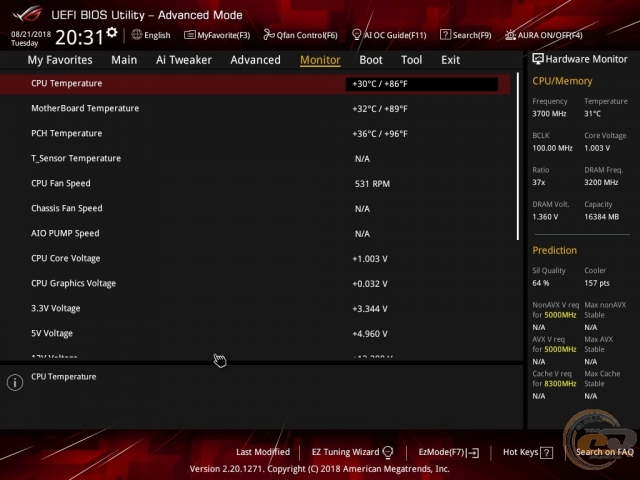640x480 pixels.
Task: Open the My Favorites tab
Action: click(60, 60)
